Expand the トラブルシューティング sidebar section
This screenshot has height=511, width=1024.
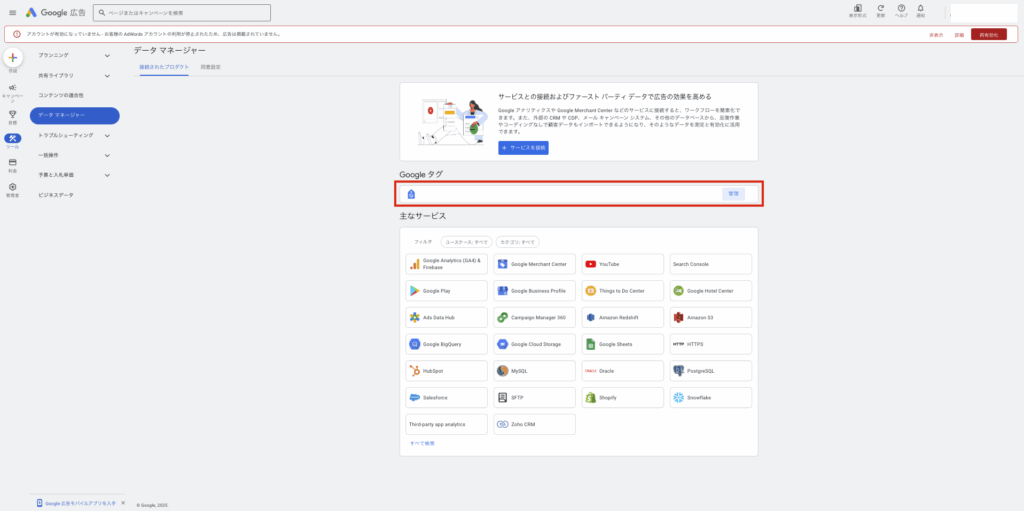(x=74, y=135)
